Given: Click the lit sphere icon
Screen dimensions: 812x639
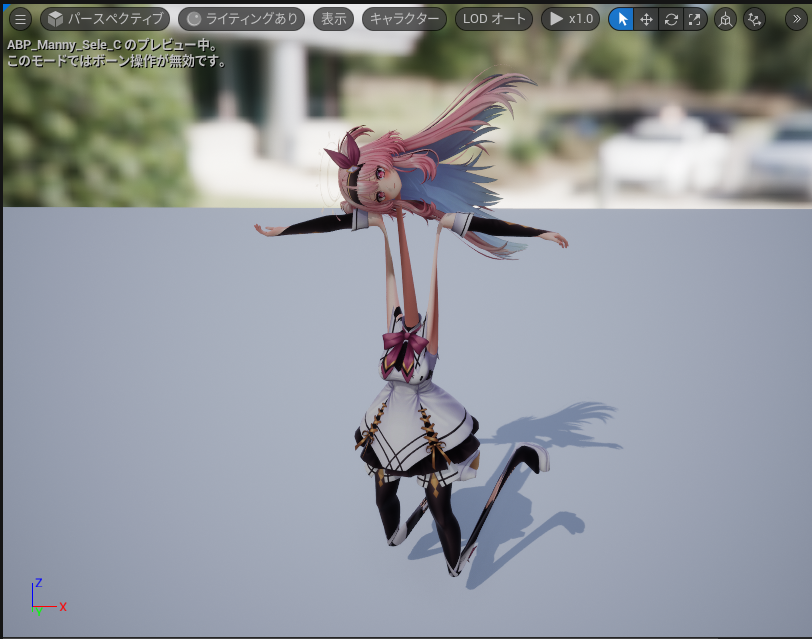Looking at the screenshot, I should pos(194,19).
